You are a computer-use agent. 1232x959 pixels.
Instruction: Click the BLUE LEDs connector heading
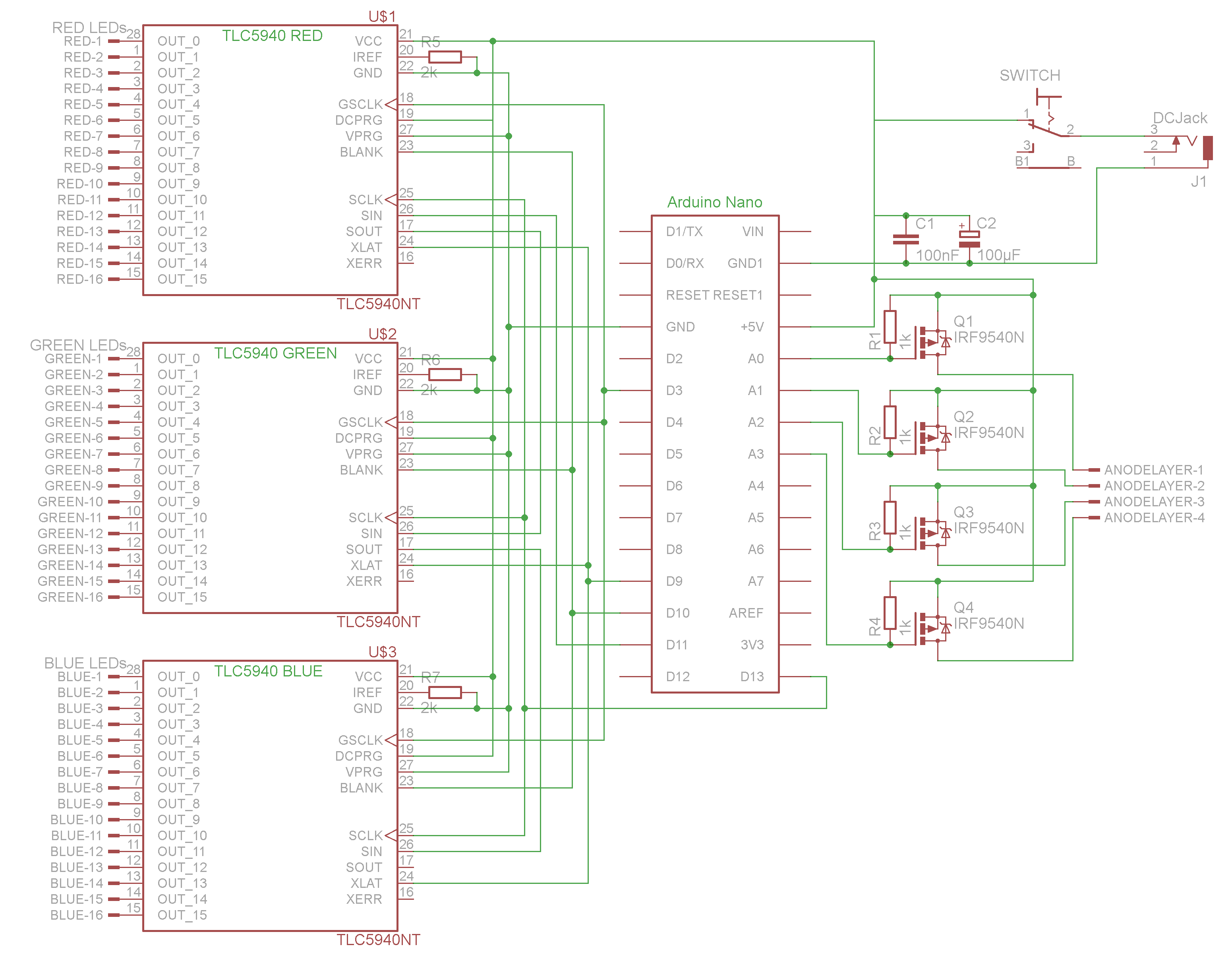click(x=85, y=663)
